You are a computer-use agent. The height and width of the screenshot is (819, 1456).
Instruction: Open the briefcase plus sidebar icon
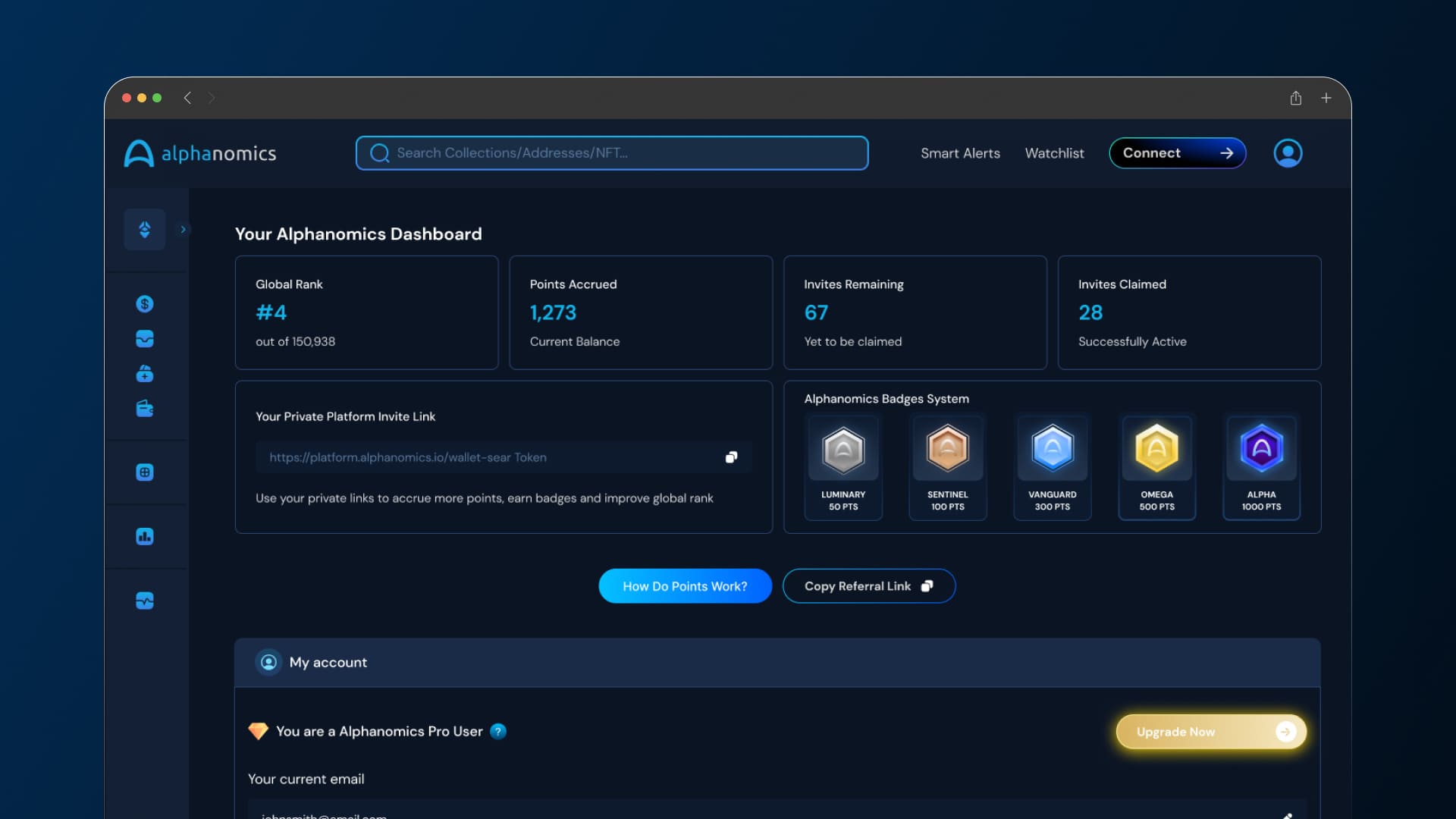[x=145, y=374]
